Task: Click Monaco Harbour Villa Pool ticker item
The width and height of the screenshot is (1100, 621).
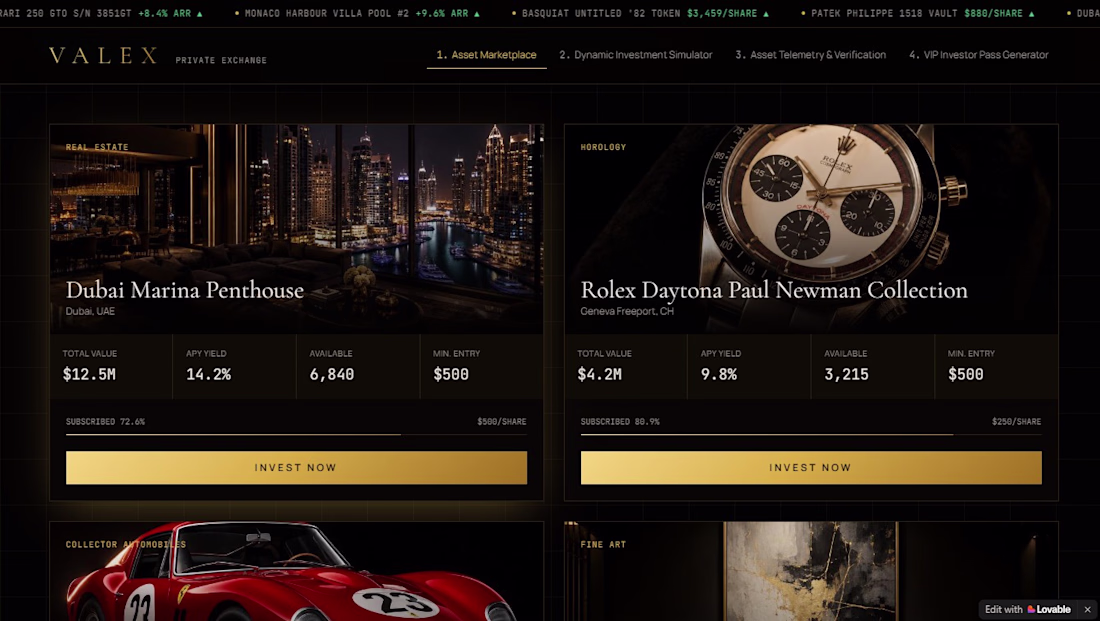Action: point(357,13)
